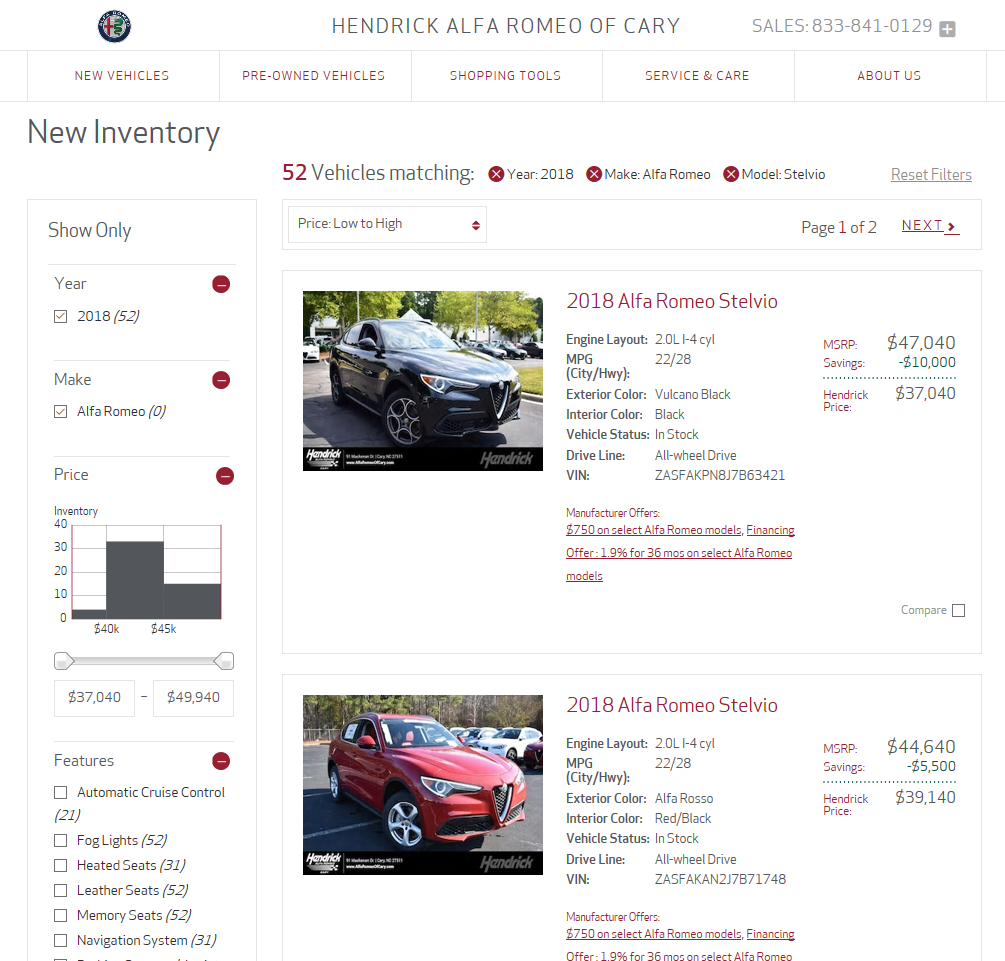Screen dimensions: 1005x961
Task: Remove the Year: 2018 filter
Action: (x=495, y=174)
